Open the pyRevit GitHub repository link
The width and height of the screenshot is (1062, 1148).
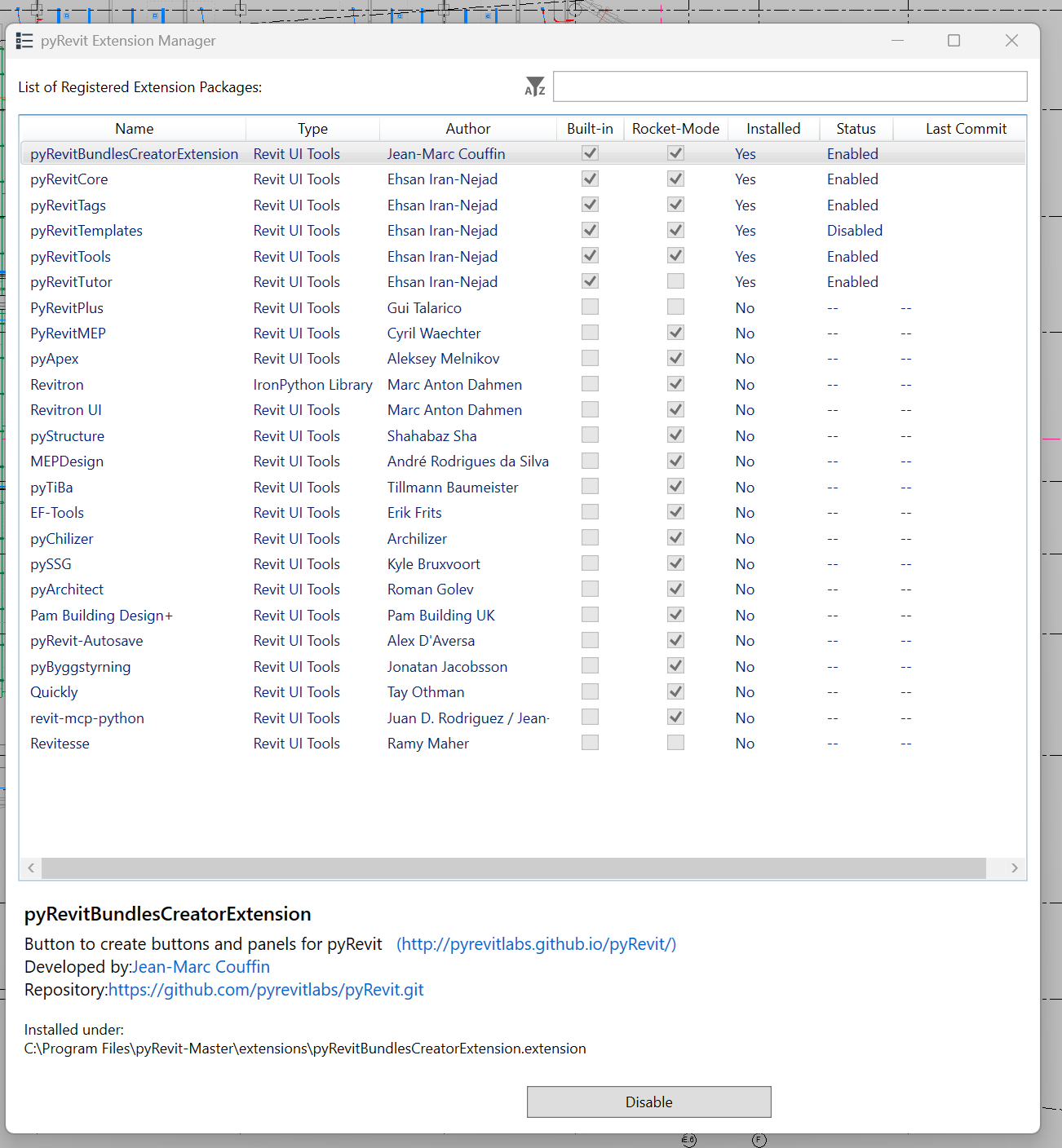[x=266, y=990]
